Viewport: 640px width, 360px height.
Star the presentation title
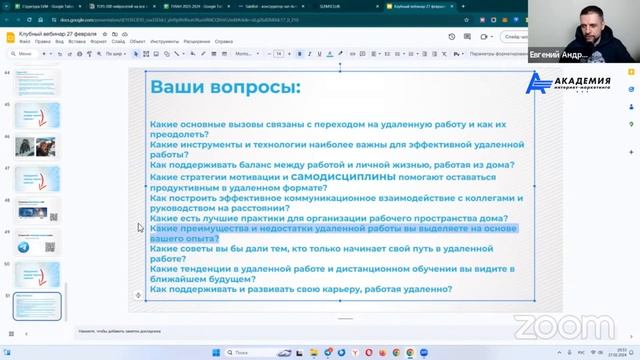point(105,34)
